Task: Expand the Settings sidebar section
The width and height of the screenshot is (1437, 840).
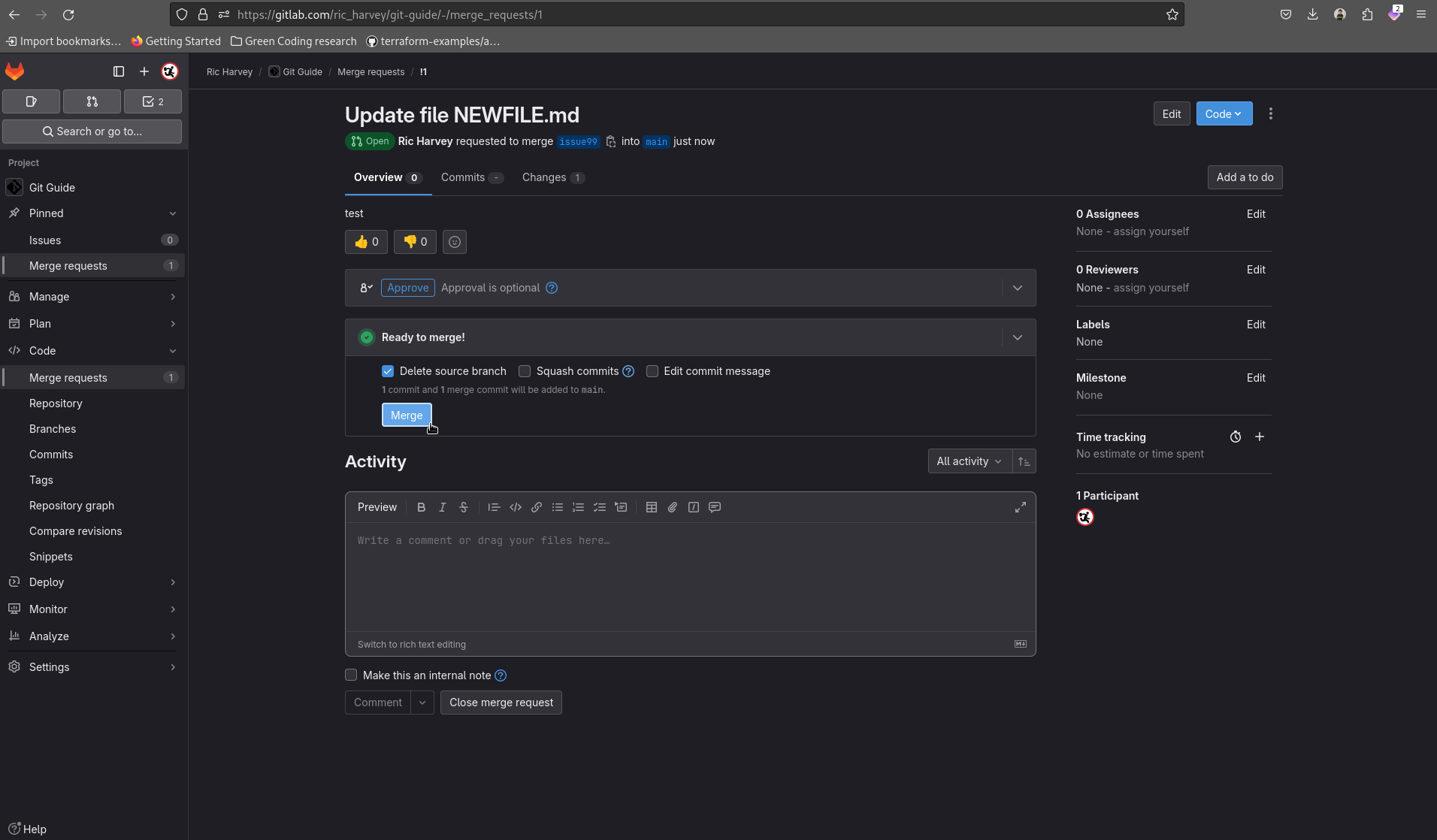Action: [x=92, y=667]
